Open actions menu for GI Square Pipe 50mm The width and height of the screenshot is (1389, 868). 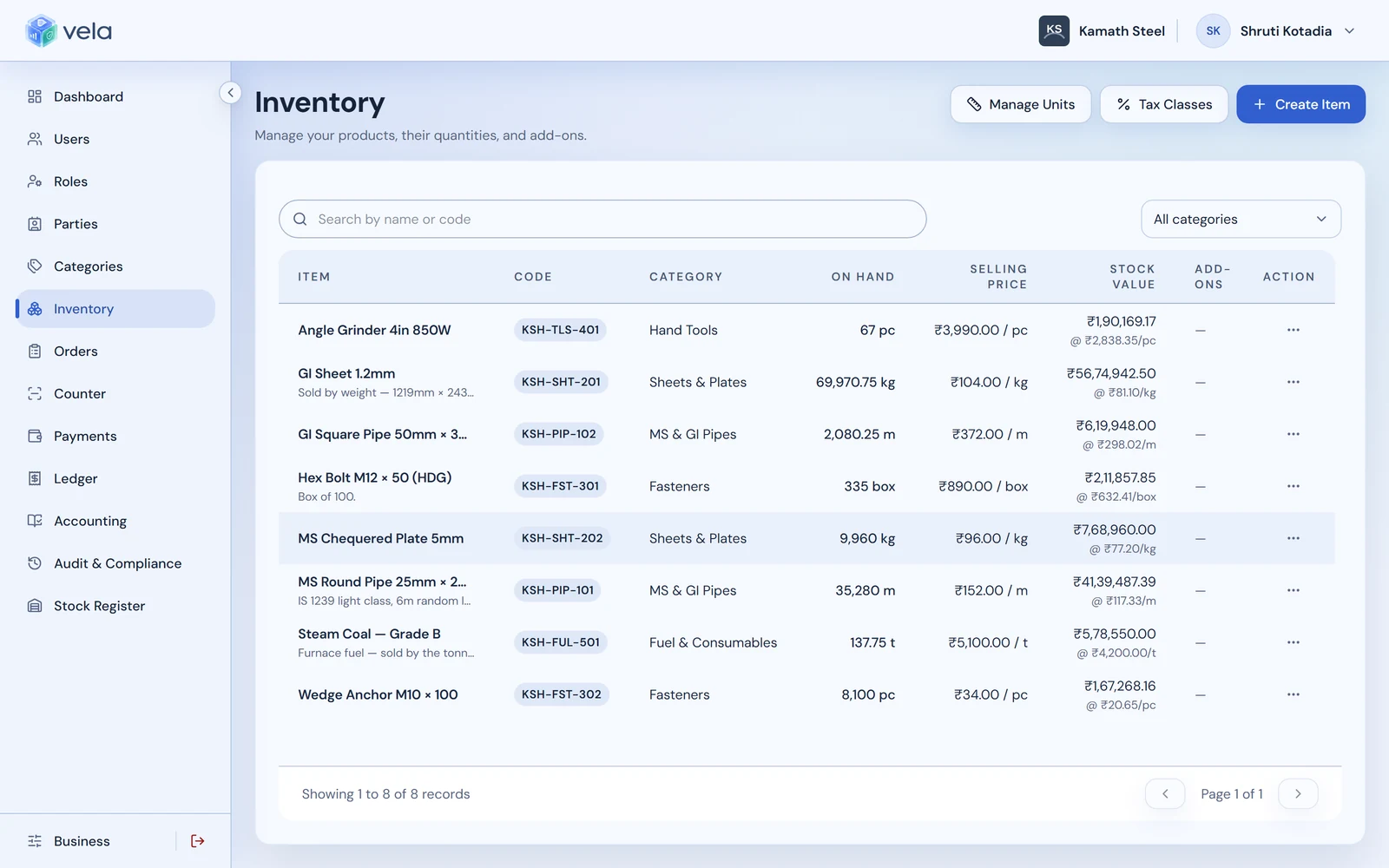pyautogui.click(x=1293, y=434)
